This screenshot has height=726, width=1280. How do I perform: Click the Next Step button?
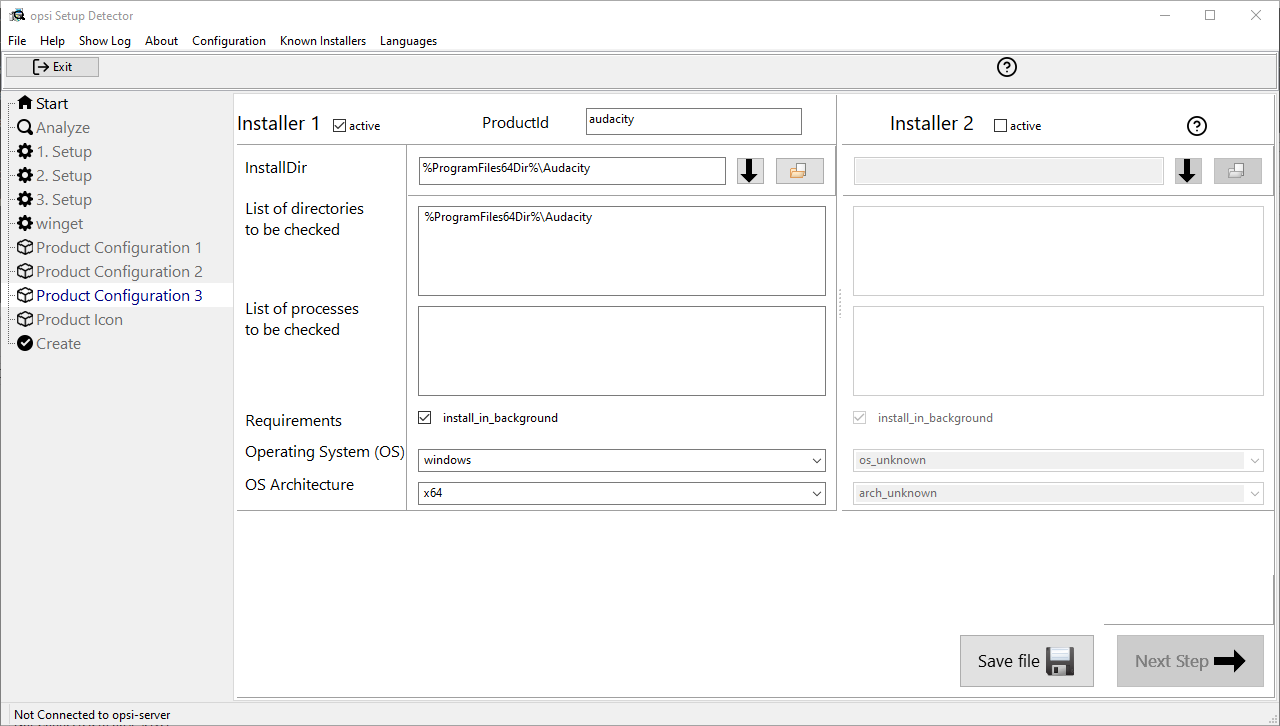[x=1190, y=661]
